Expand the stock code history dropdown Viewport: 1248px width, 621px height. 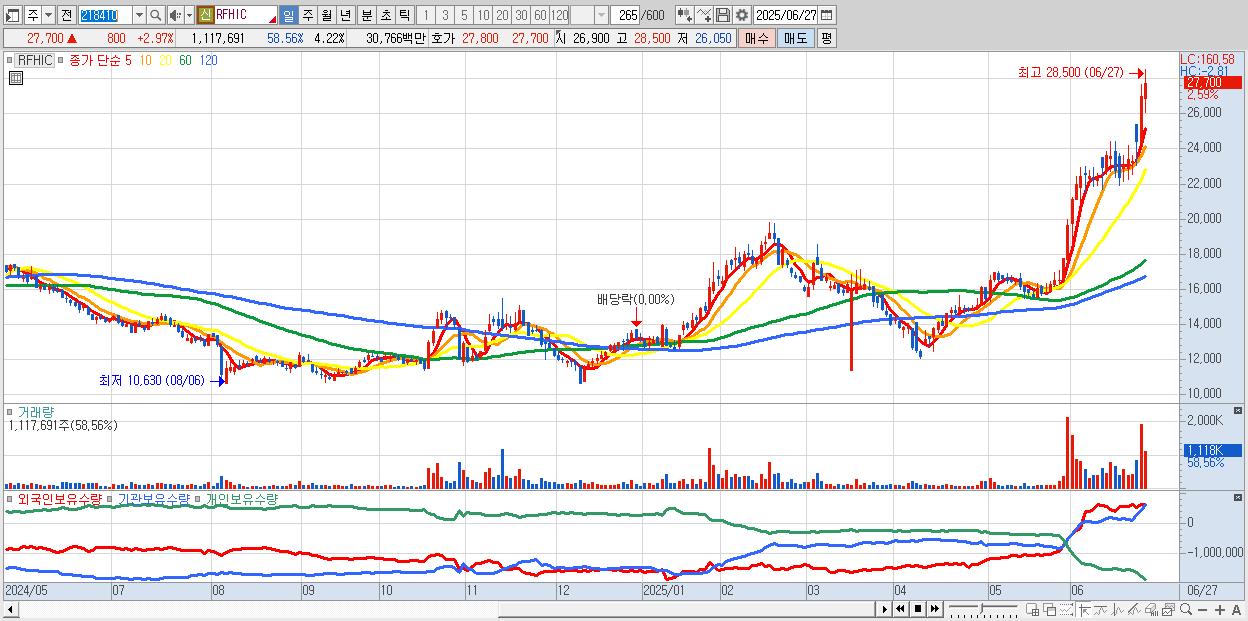[139, 15]
